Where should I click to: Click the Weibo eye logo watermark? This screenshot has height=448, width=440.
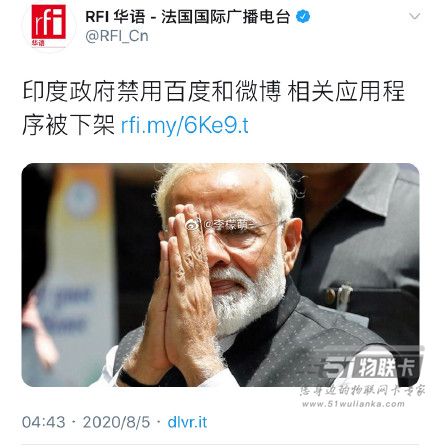(x=193, y=225)
